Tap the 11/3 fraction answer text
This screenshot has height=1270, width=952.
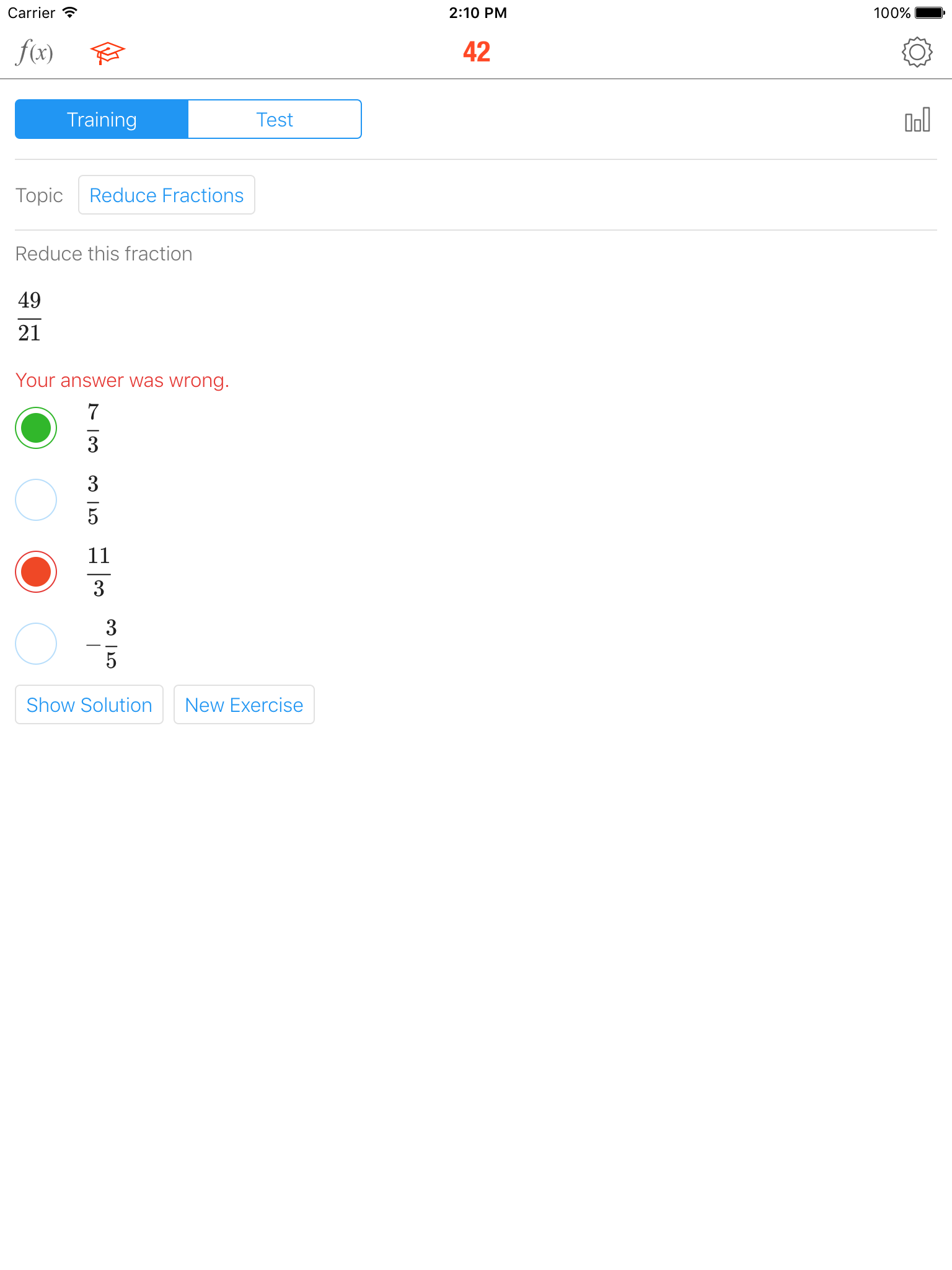coord(99,572)
